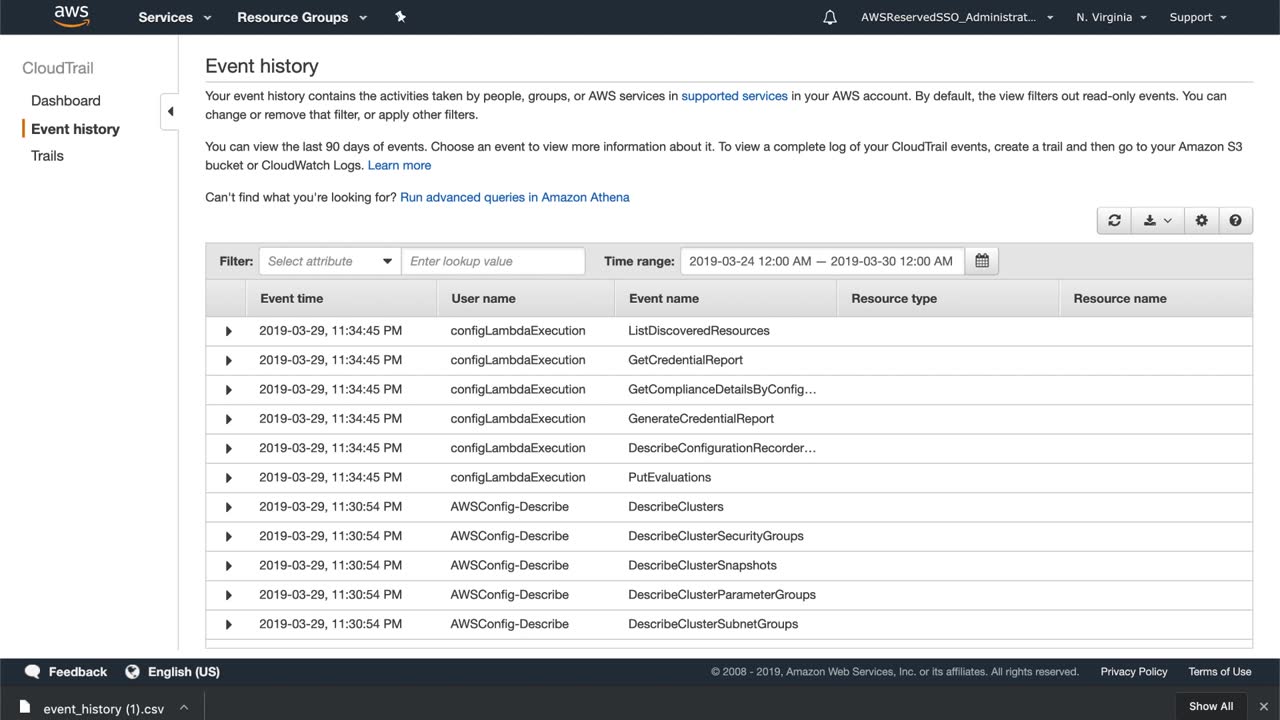
Task: Click the notifications bell icon
Action: 830,17
